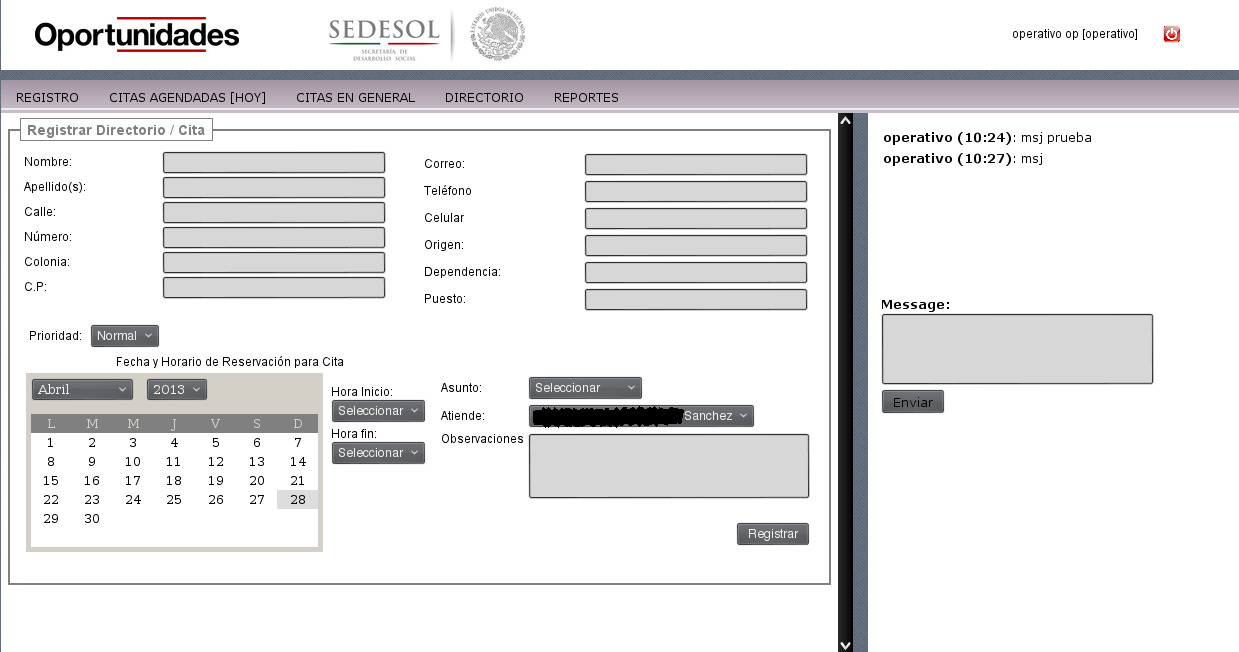1239x652 pixels.
Task: Open the Atiende dropdown ending in Sanchez
Action: coord(641,415)
